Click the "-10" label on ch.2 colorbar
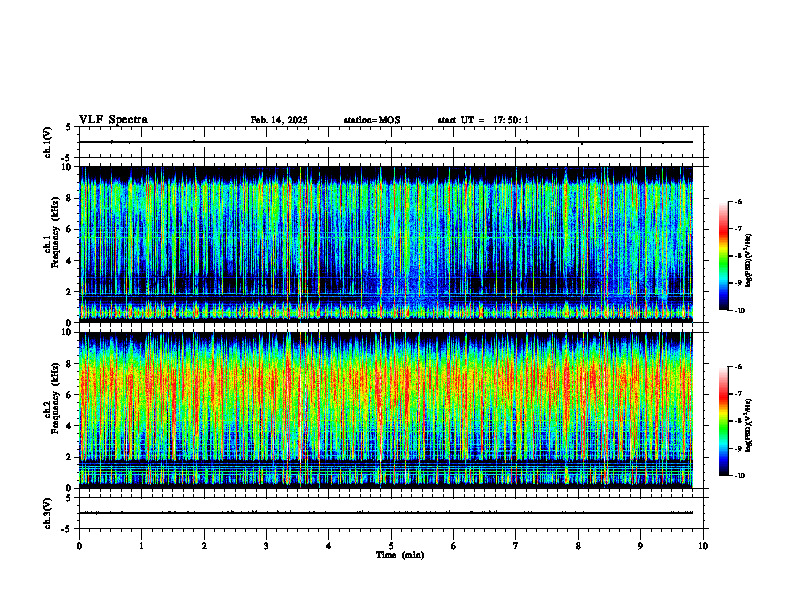The height and width of the screenshot is (612, 792). tap(739, 476)
